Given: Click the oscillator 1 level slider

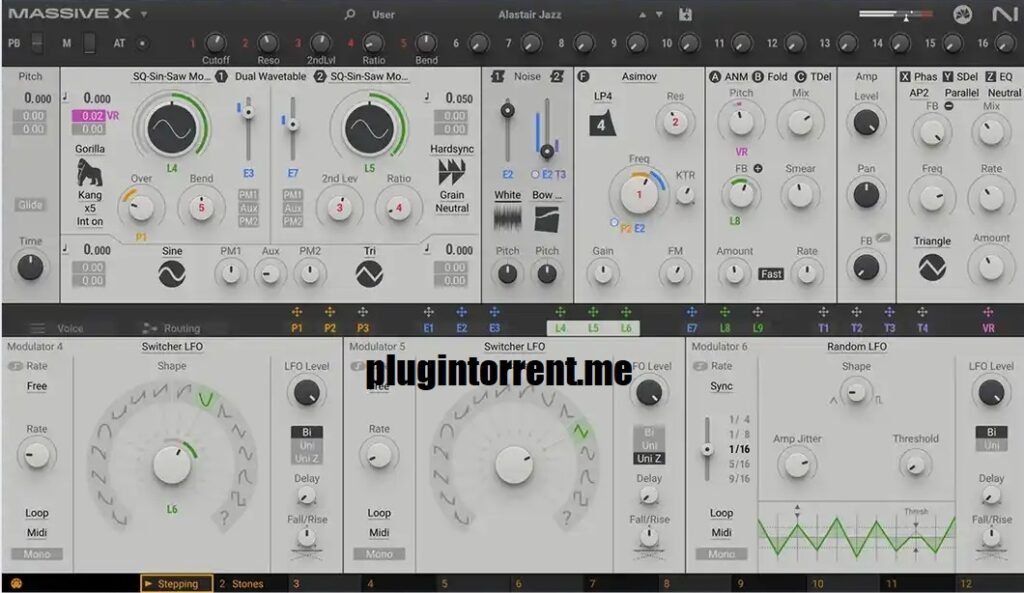Looking at the screenshot, I should (248, 131).
